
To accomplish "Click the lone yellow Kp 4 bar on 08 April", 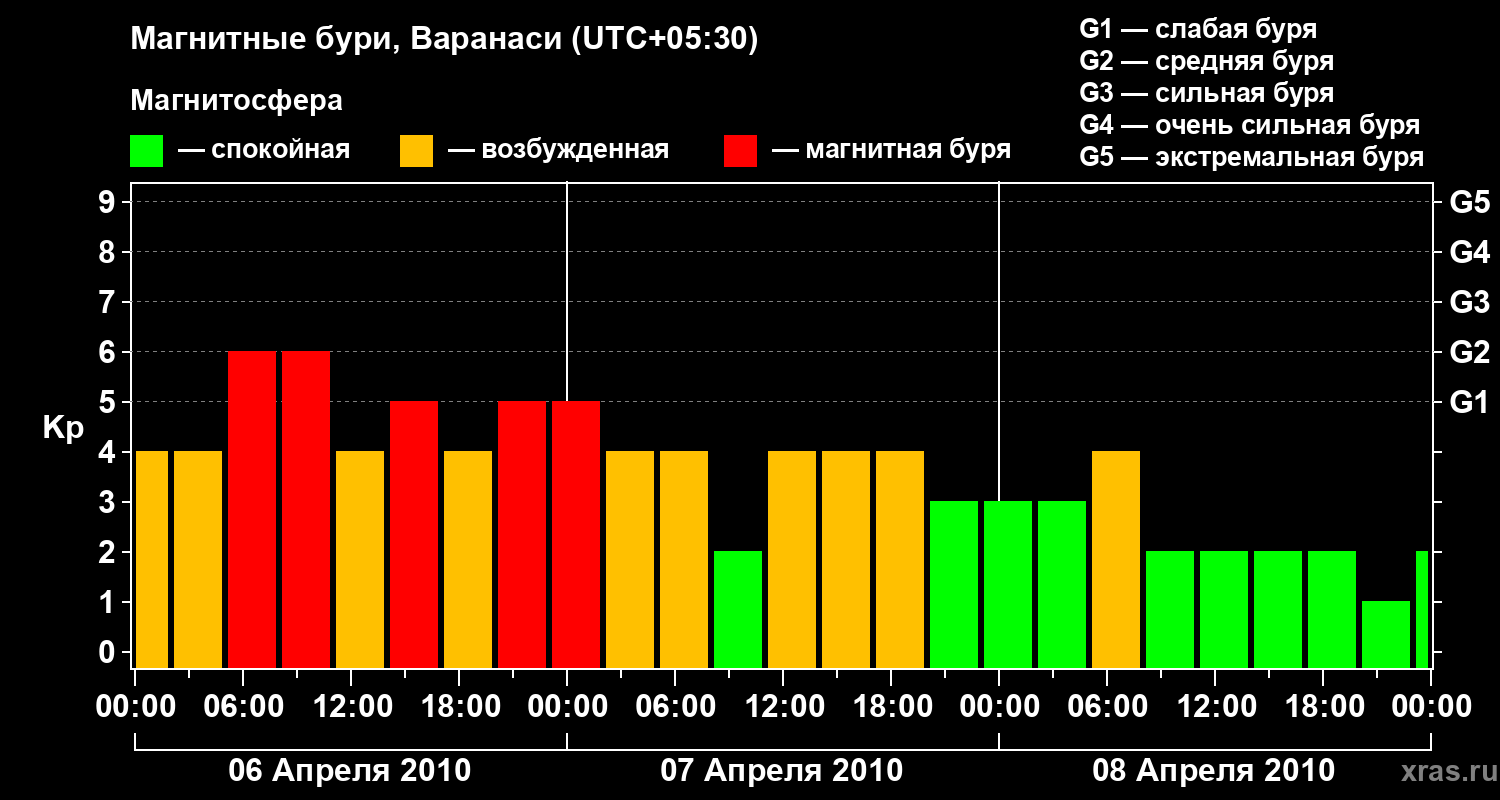I will [x=1116, y=559].
